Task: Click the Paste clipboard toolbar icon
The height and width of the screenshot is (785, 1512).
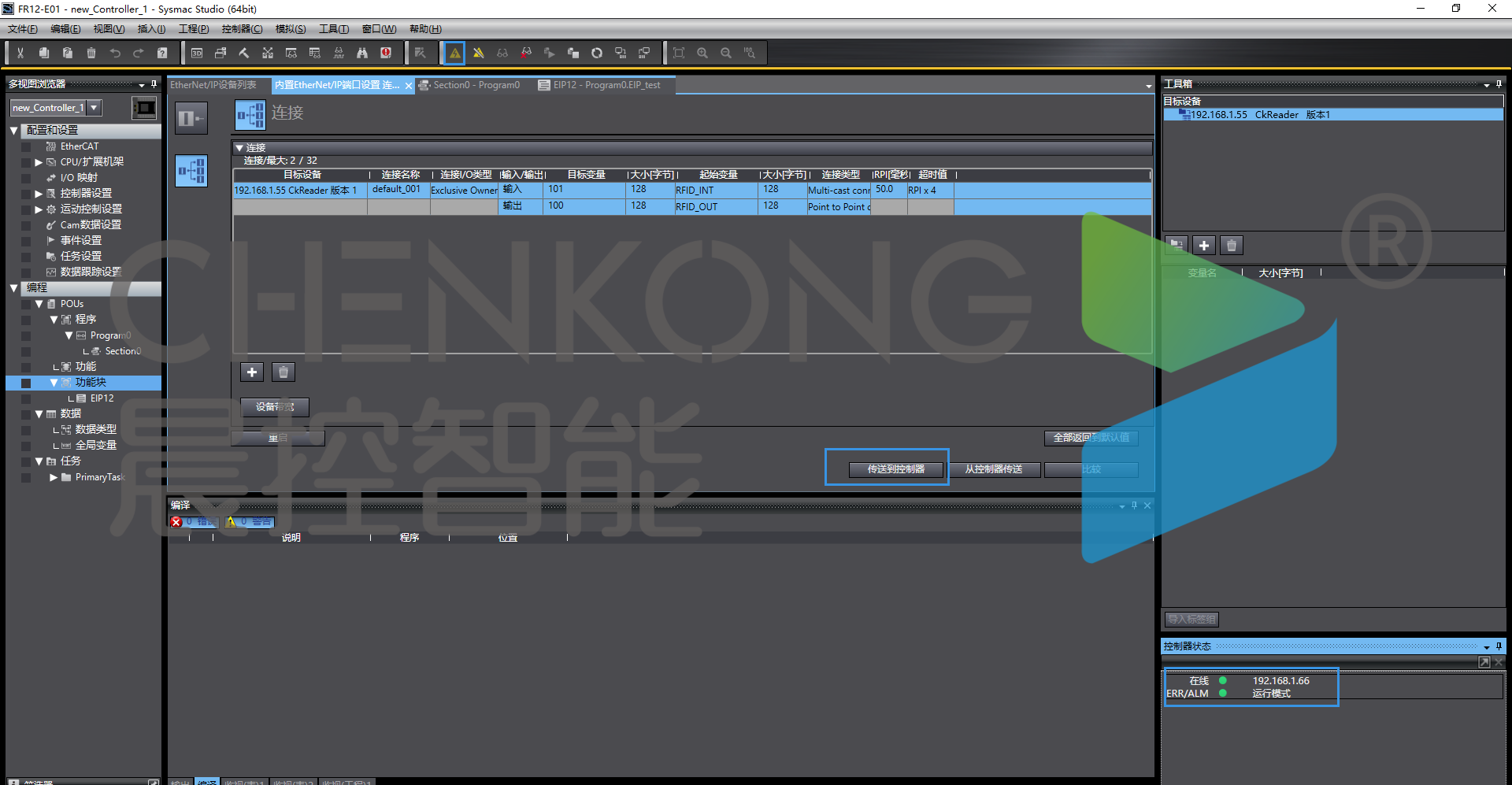Action: tap(68, 53)
